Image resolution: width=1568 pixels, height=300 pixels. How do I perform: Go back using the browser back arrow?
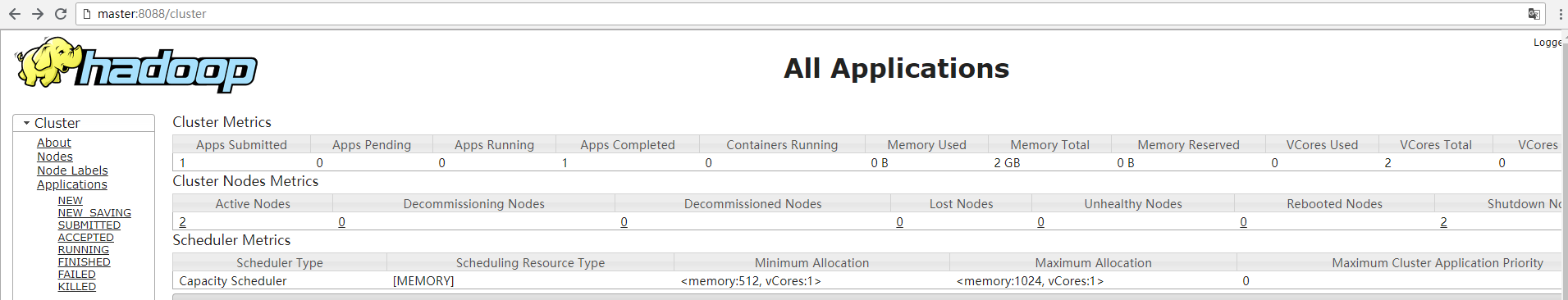point(15,14)
